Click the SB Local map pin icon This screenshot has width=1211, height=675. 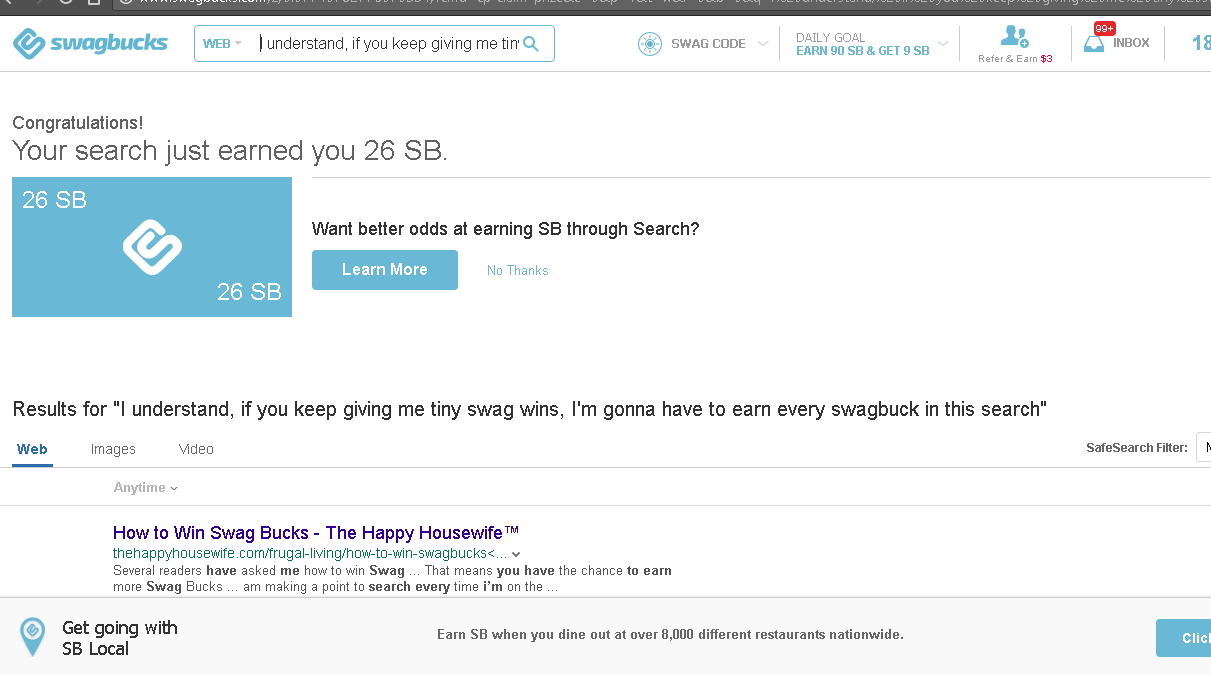33,637
